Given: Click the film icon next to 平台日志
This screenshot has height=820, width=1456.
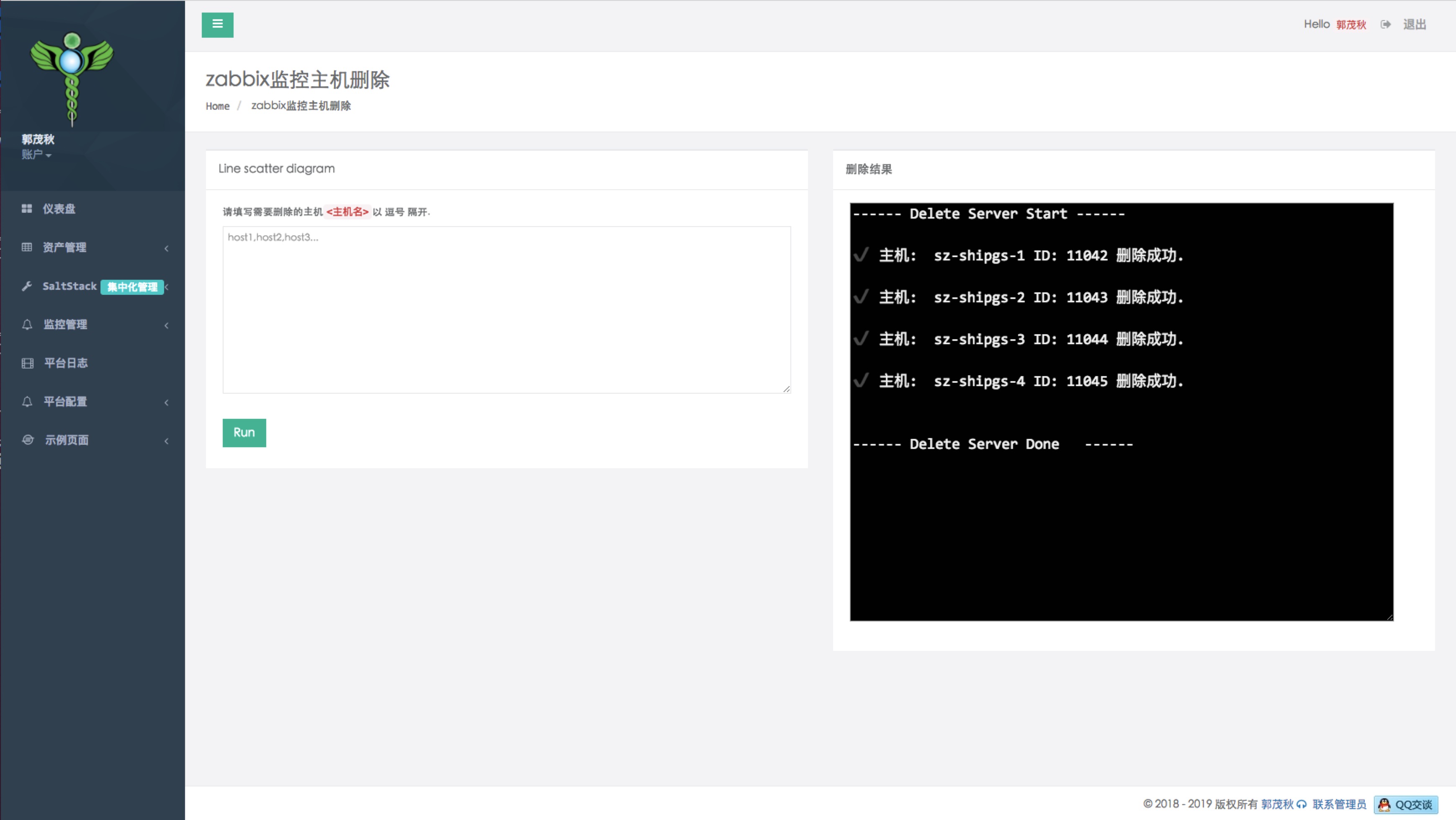Looking at the screenshot, I should 27,363.
